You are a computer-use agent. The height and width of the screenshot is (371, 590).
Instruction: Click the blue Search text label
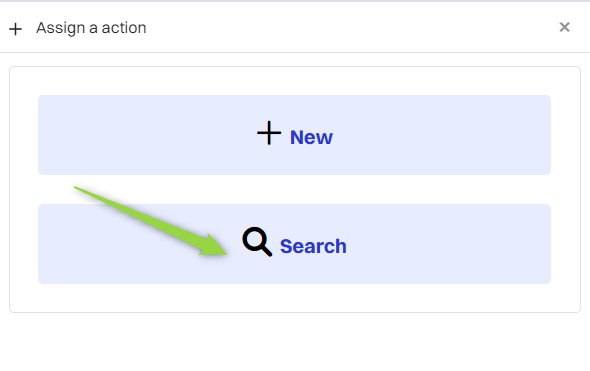(x=313, y=246)
